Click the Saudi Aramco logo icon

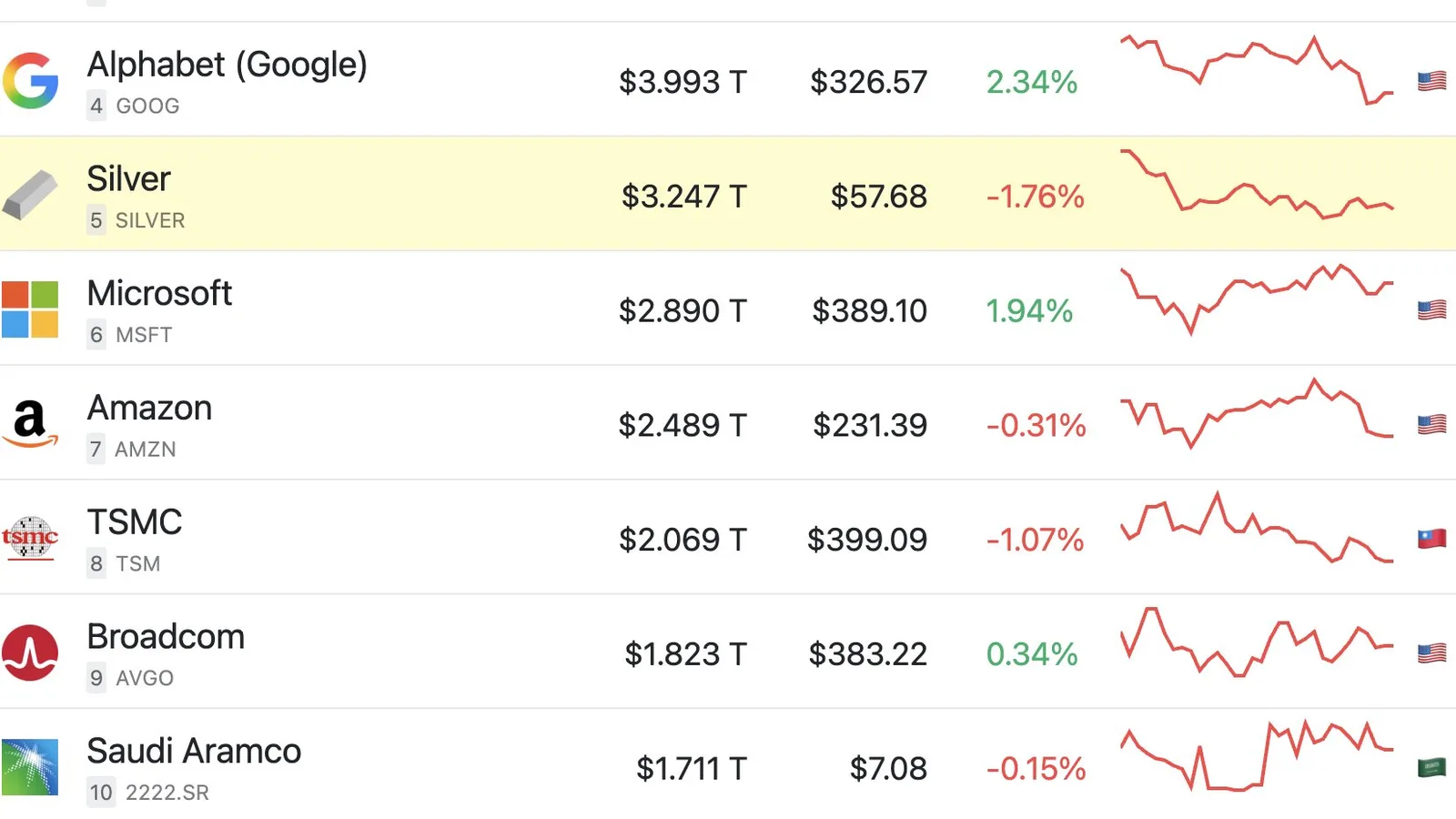30,767
